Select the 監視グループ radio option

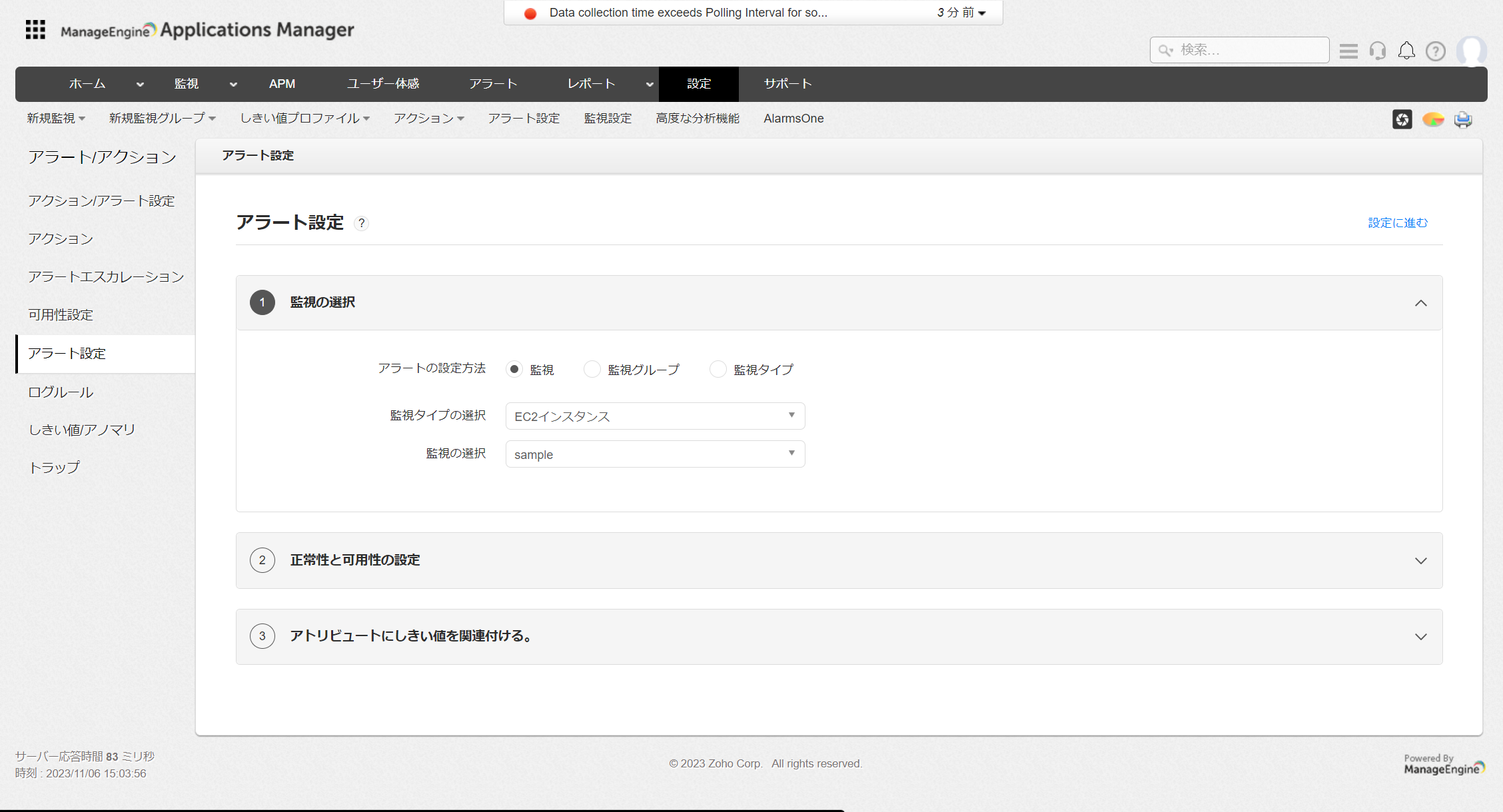pos(592,369)
